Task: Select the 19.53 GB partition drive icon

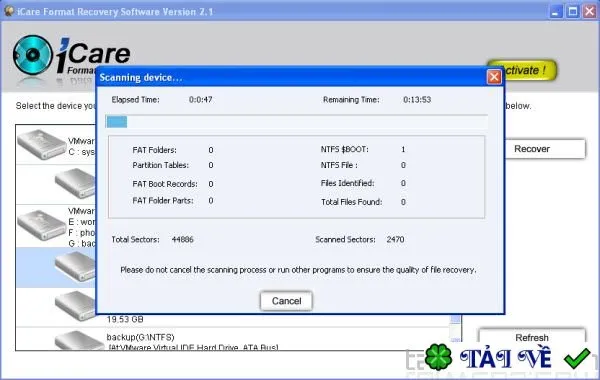Action: tap(75, 306)
